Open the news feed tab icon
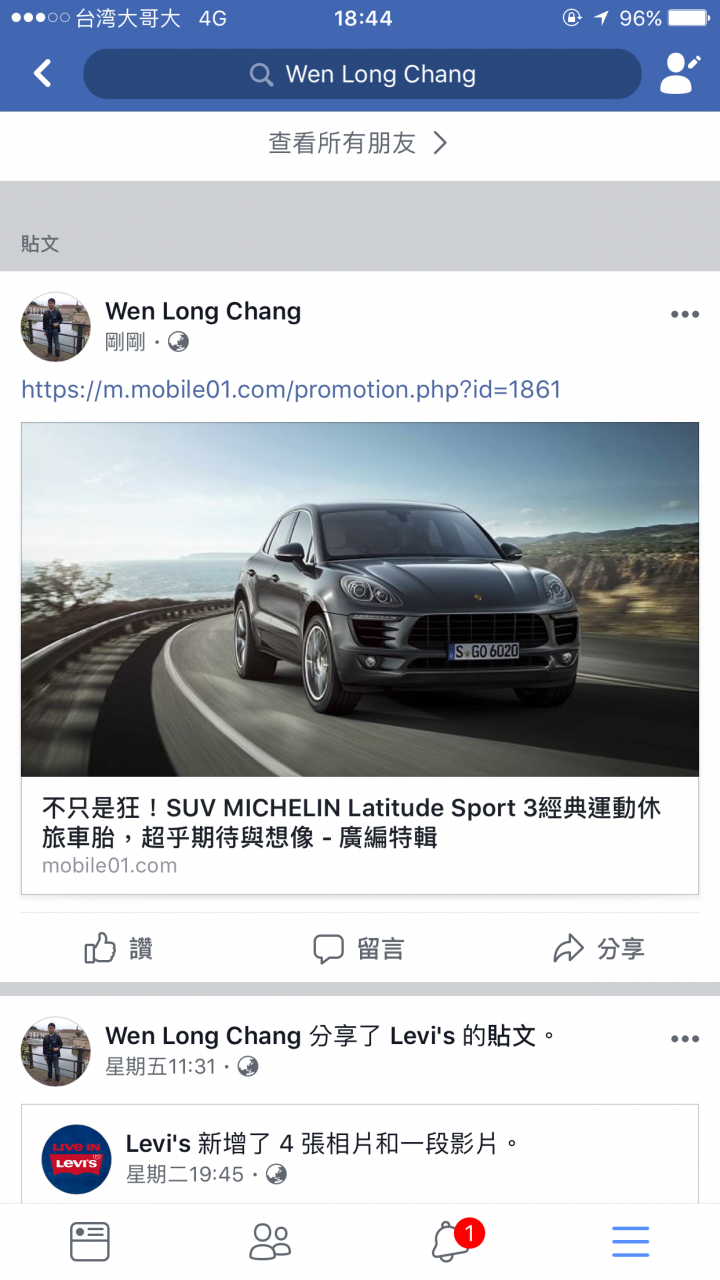 point(90,1241)
